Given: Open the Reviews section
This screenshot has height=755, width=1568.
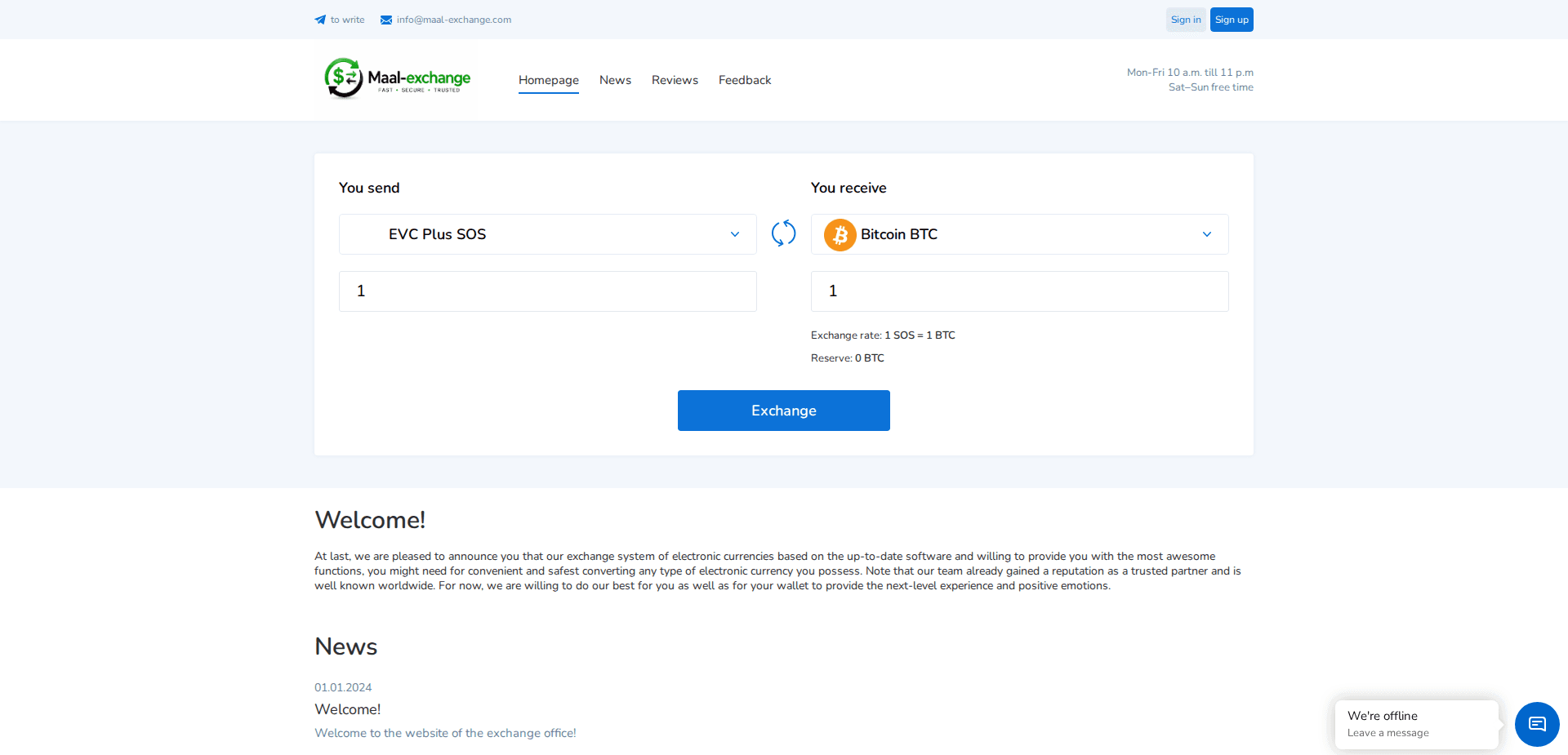Looking at the screenshot, I should pos(675,80).
